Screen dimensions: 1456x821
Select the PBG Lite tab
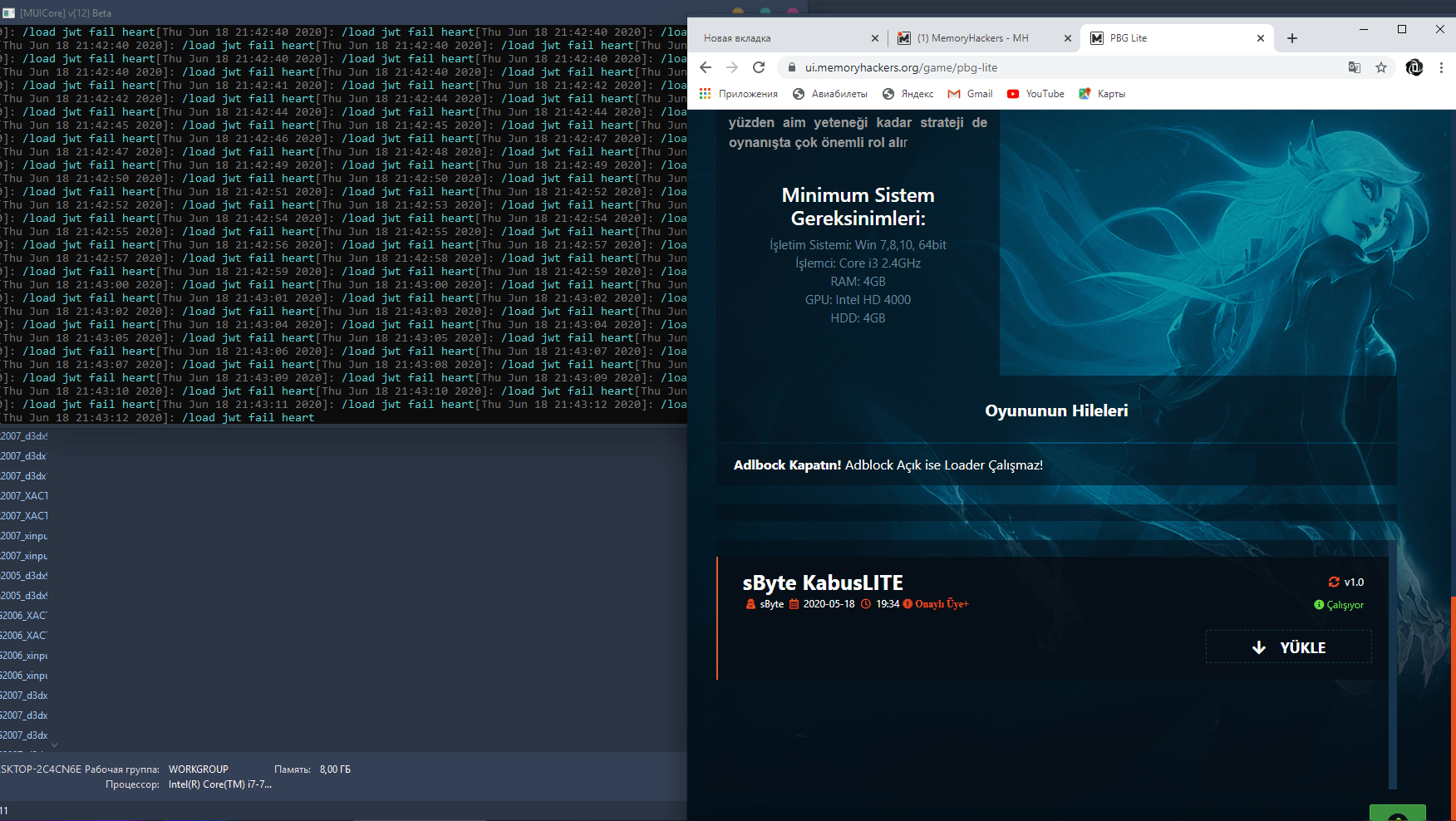(x=1176, y=38)
